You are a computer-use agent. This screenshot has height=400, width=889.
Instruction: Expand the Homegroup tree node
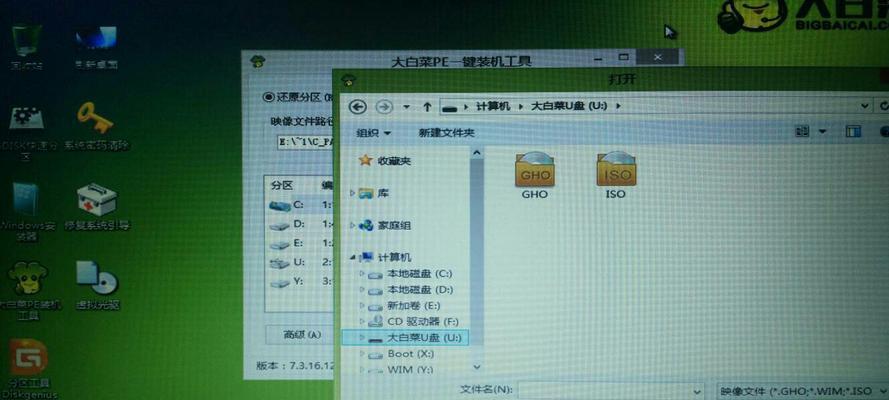352,225
